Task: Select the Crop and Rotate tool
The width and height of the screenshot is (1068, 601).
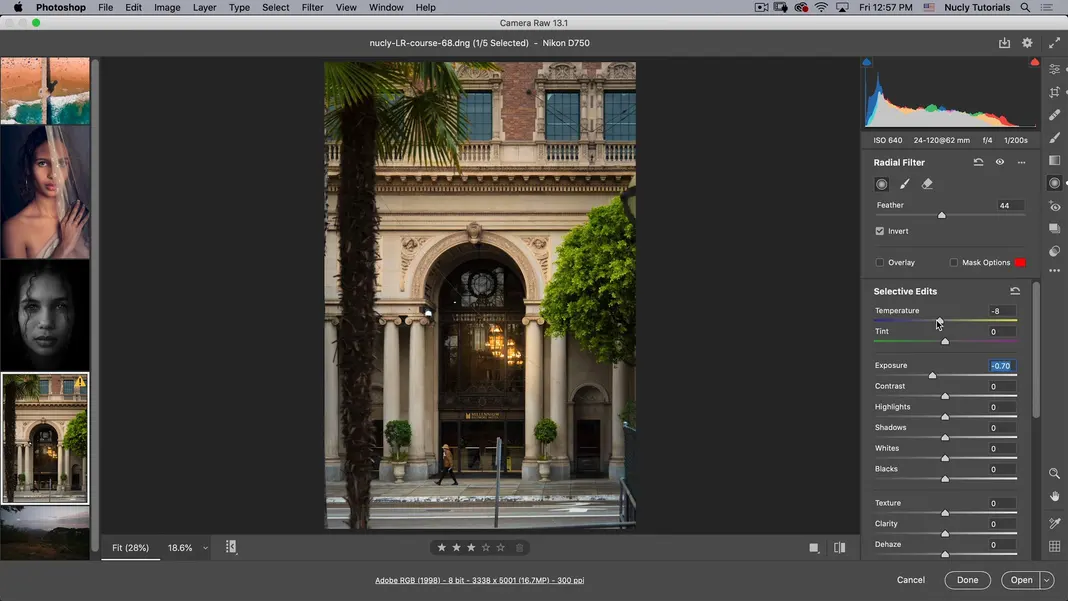Action: pyautogui.click(x=1054, y=92)
